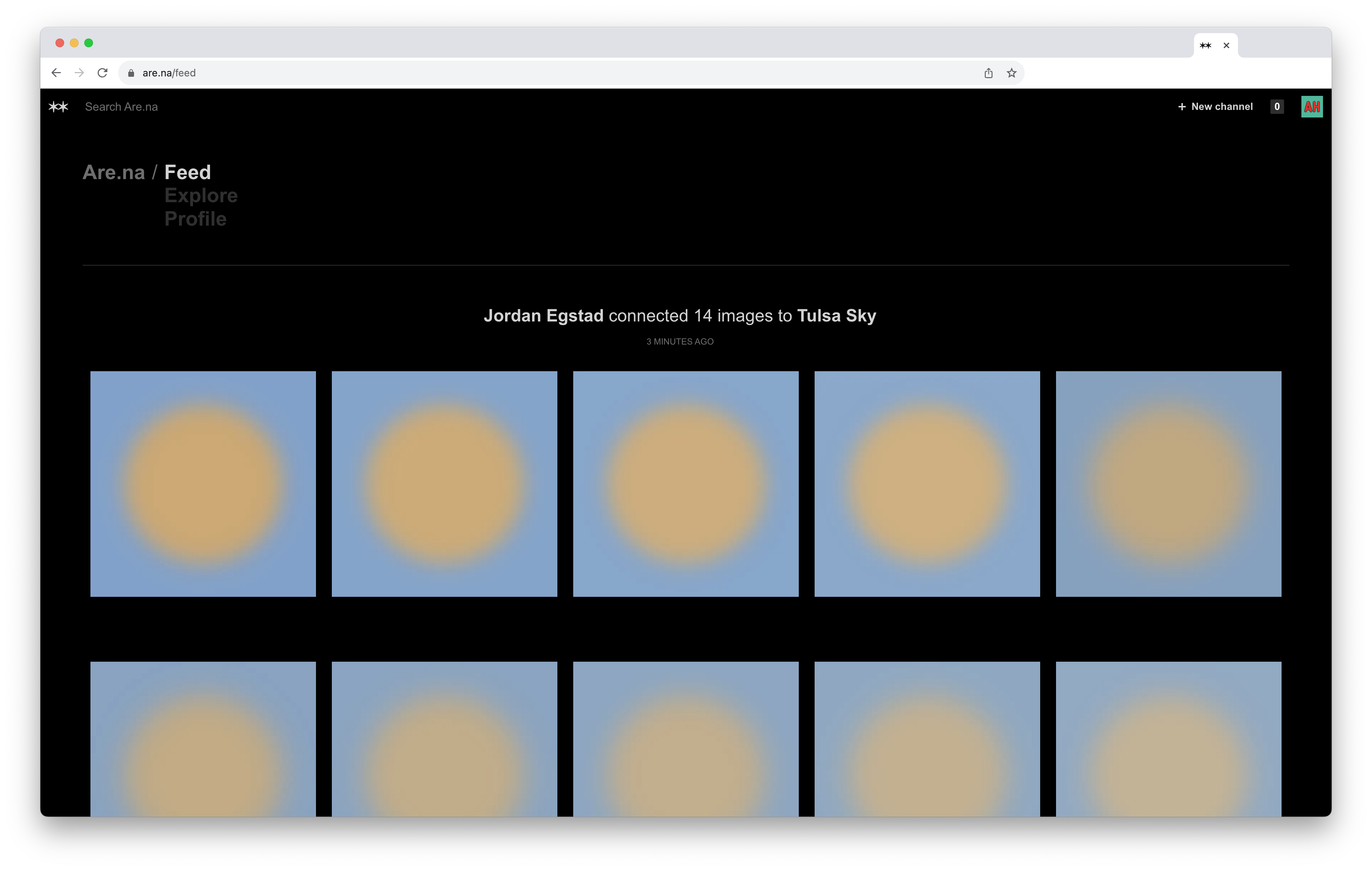The height and width of the screenshot is (870, 1372).
Task: Open the Are.na breadcrumb link
Action: click(x=113, y=172)
